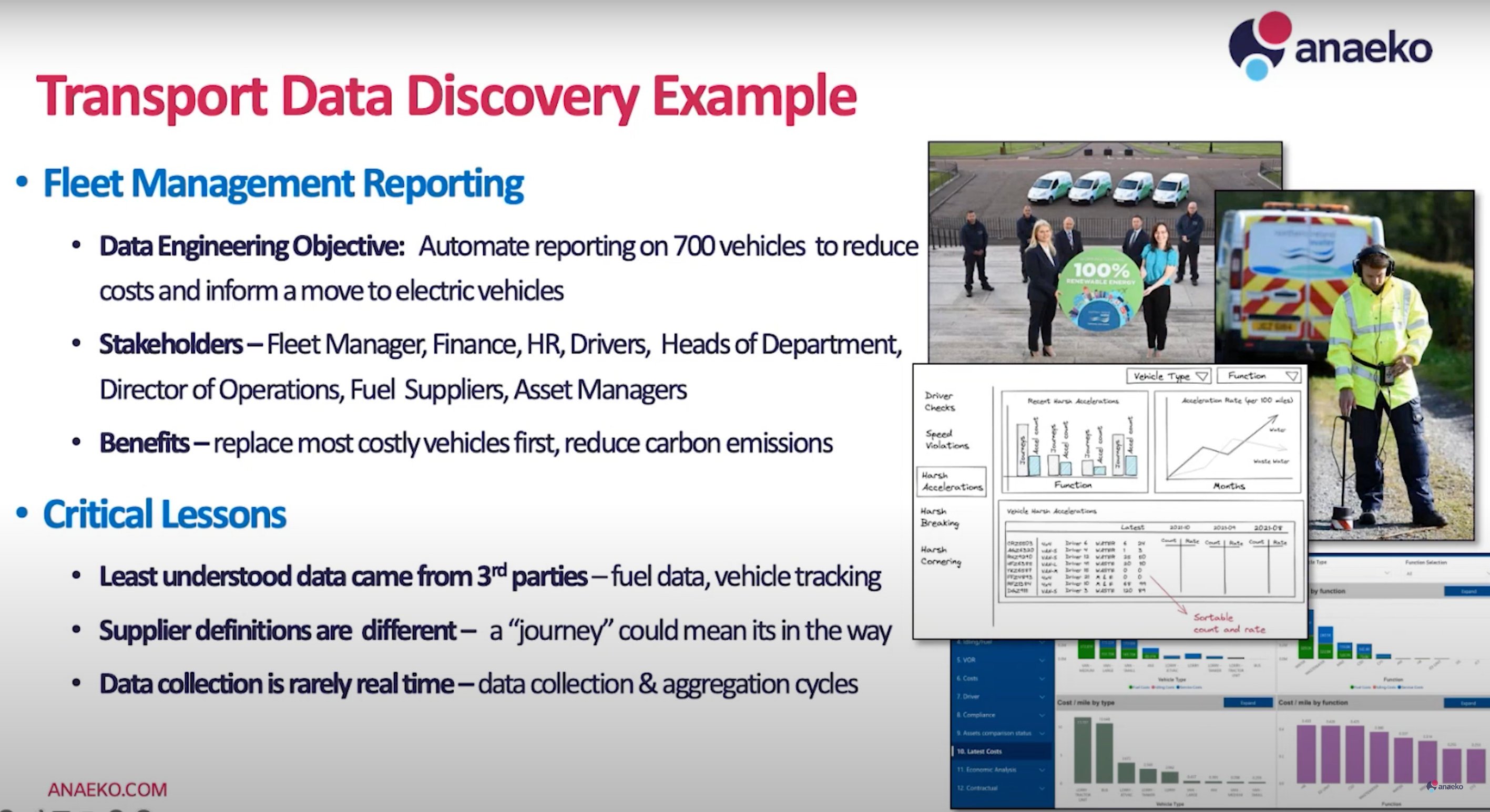This screenshot has width=1490, height=812.
Task: Click Expand on the 'by function' chart header
Action: tap(1467, 591)
